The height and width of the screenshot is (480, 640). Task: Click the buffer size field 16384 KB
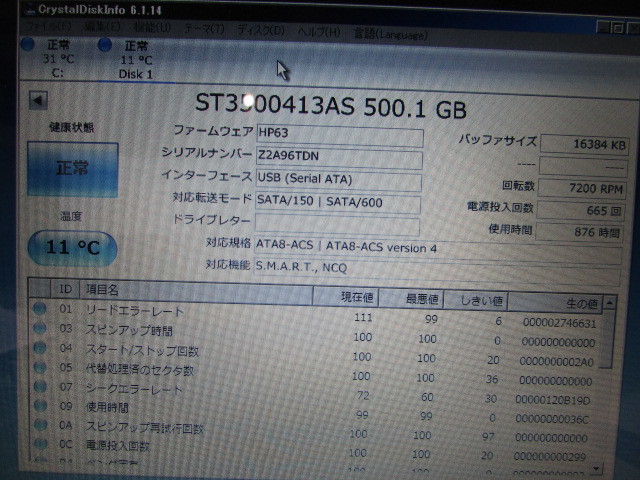tap(584, 144)
